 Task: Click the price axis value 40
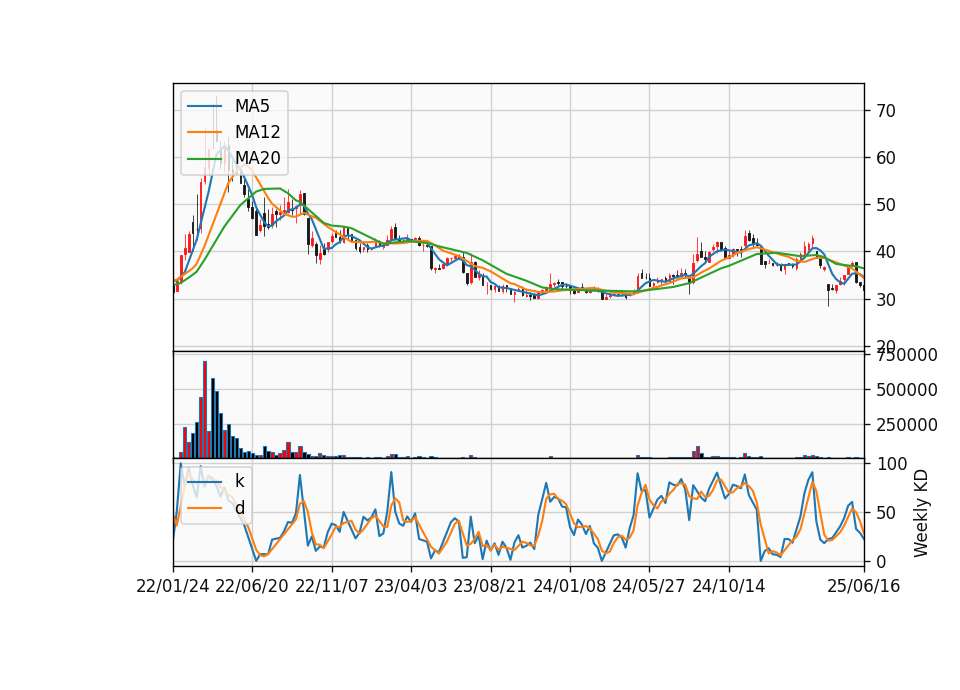point(886,252)
